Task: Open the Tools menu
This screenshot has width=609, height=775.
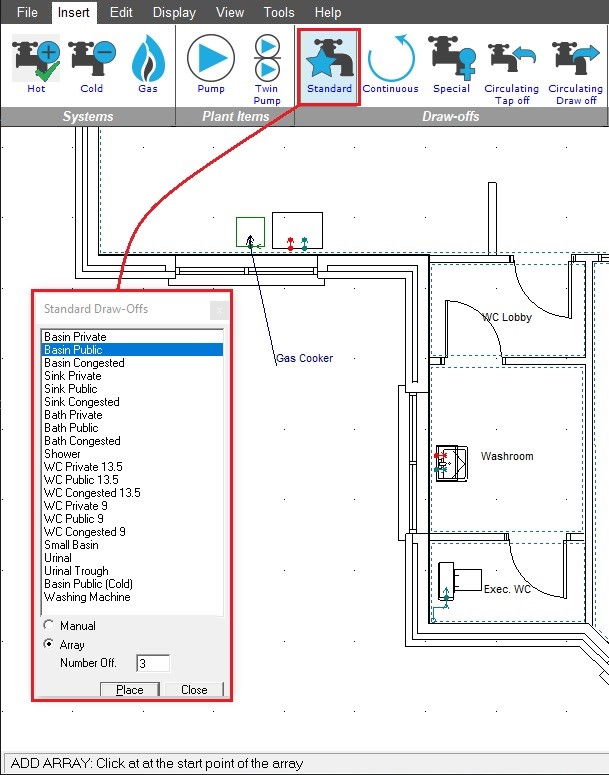Action: point(279,12)
